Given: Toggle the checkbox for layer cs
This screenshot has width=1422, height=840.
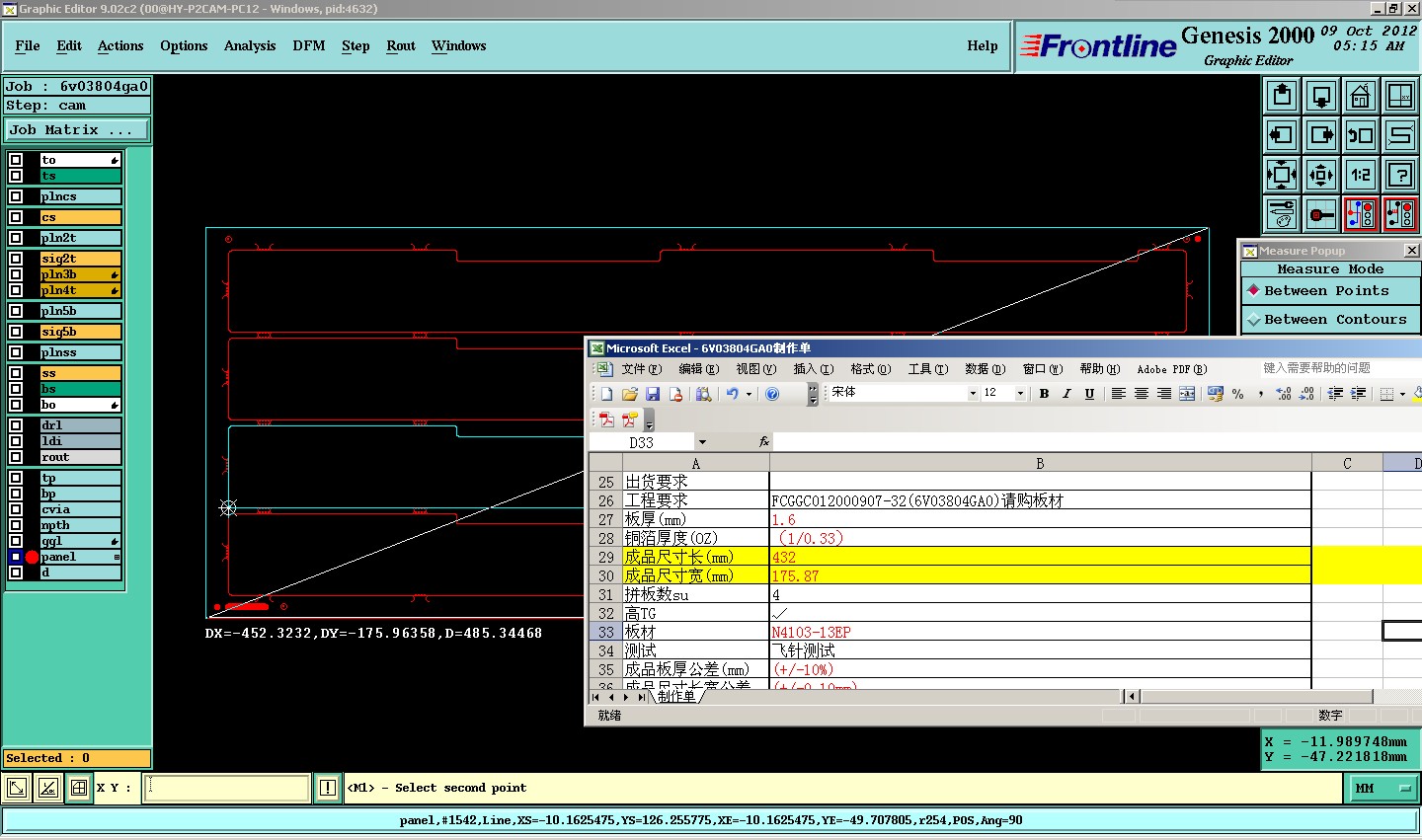Looking at the screenshot, I should click(16, 217).
